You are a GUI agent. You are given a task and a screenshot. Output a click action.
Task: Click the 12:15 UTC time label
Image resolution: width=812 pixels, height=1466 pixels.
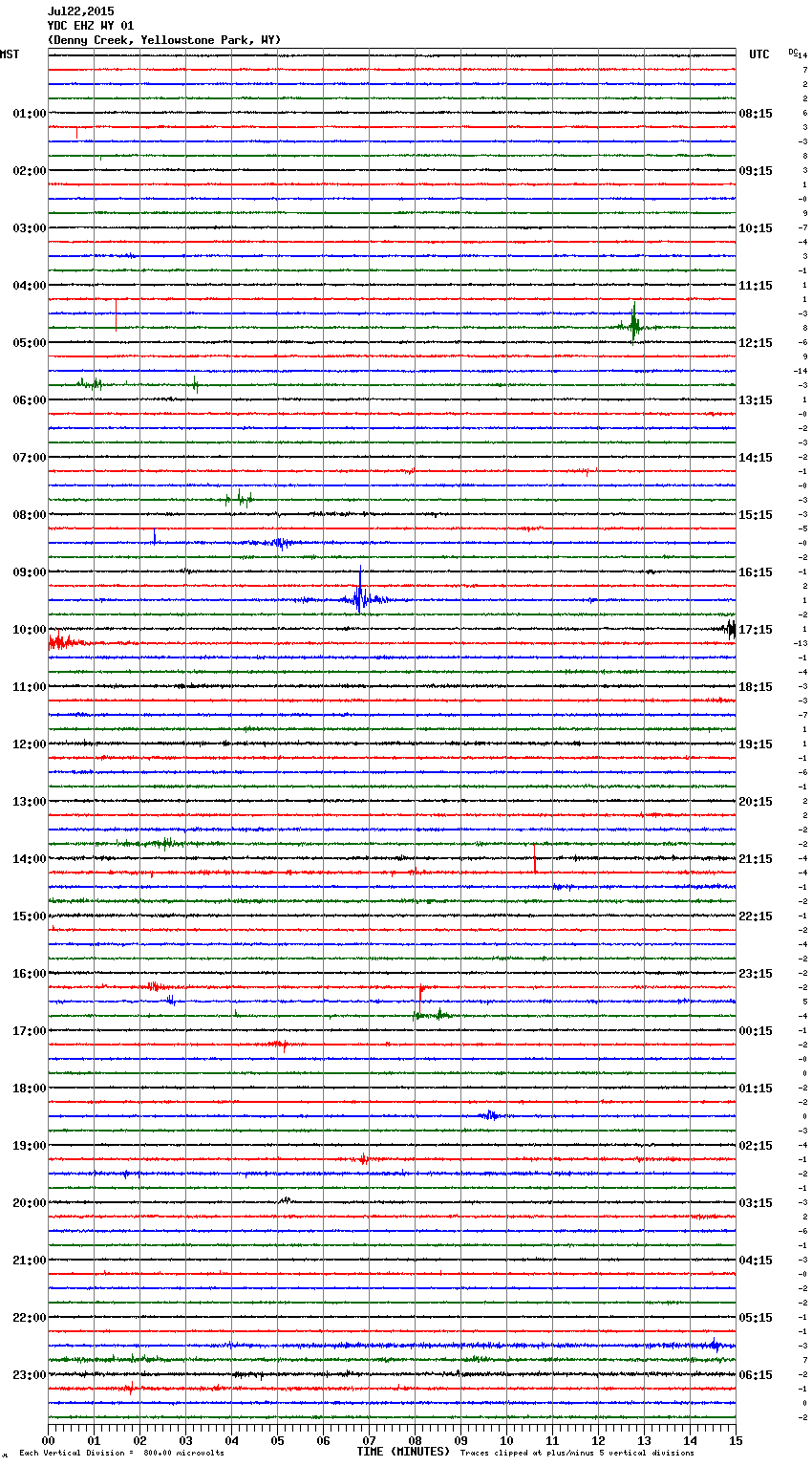(756, 343)
